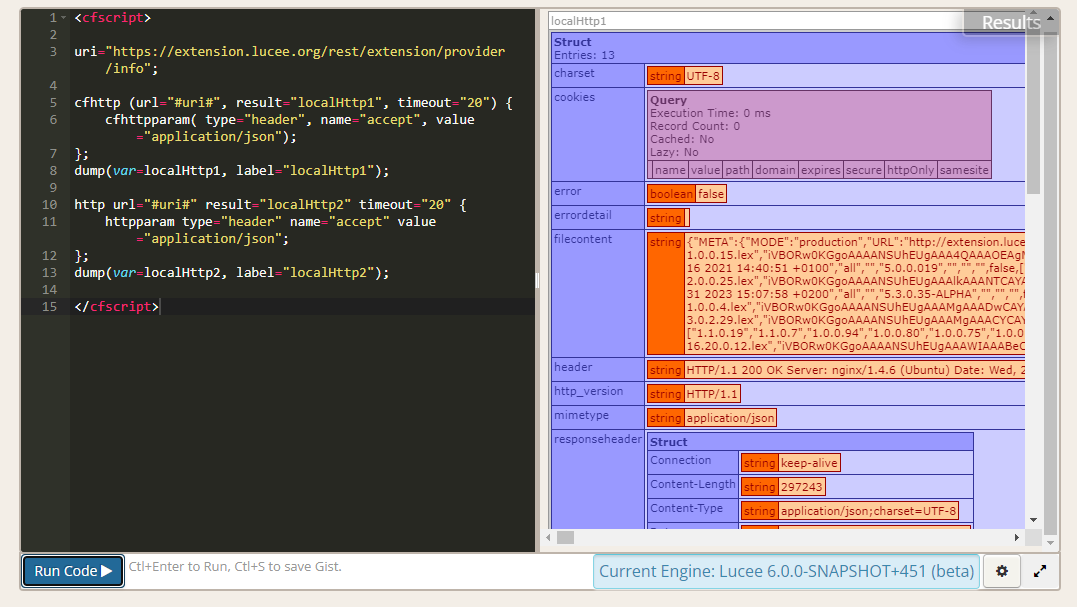Click the up arrow of the outer scrollbar

coord(1051,16)
